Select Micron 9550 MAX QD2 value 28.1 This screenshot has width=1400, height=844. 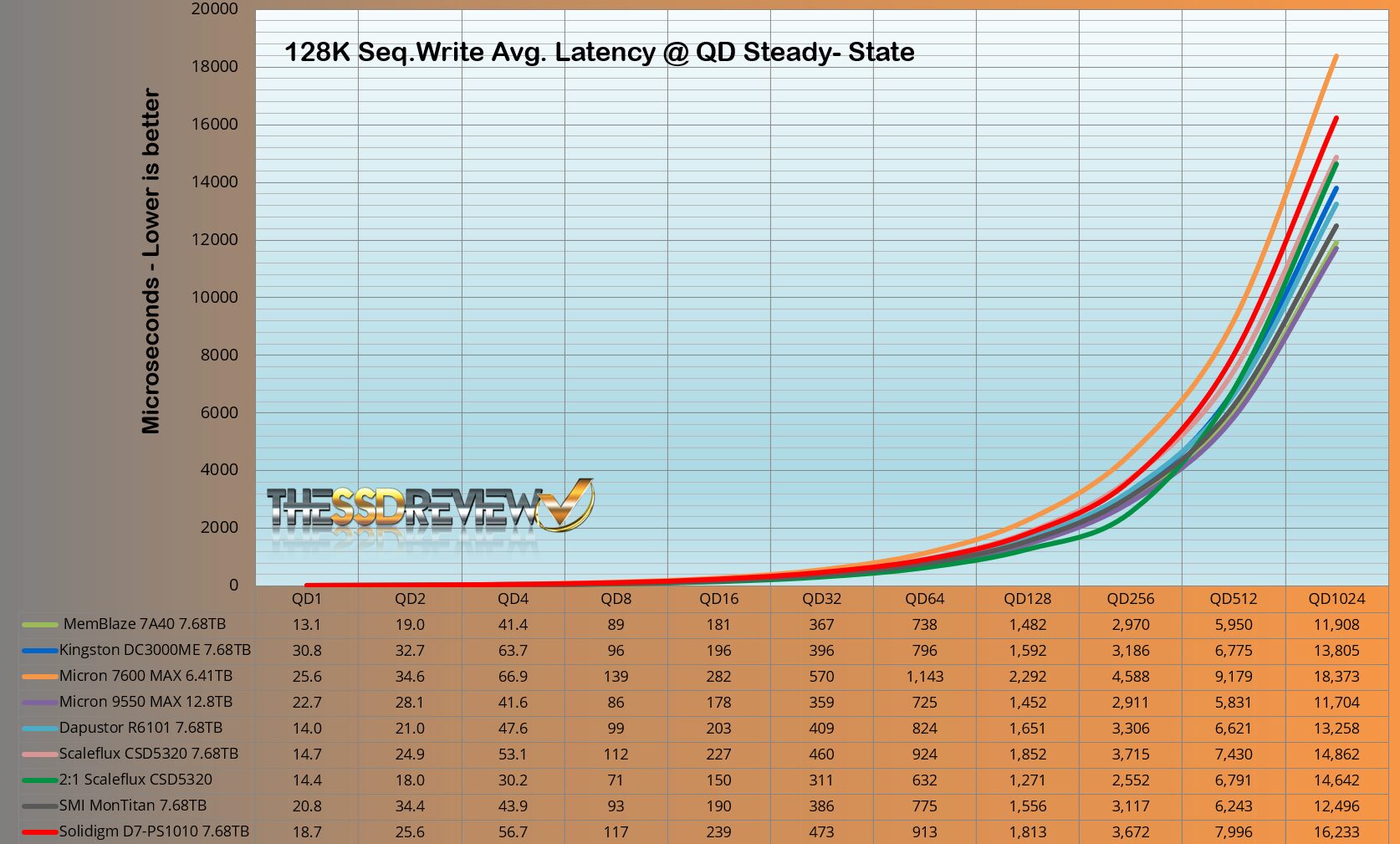[x=410, y=703]
